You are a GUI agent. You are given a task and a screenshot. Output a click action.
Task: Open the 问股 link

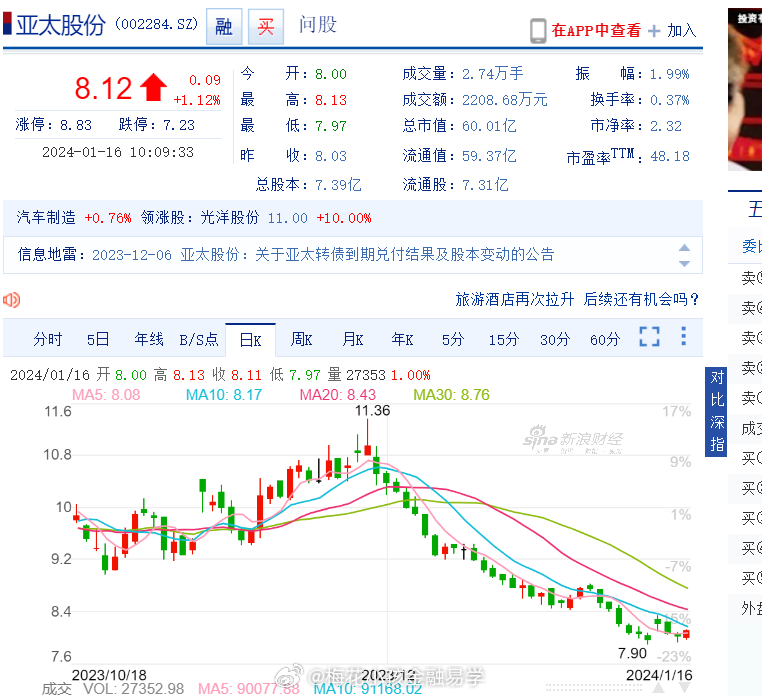(318, 24)
